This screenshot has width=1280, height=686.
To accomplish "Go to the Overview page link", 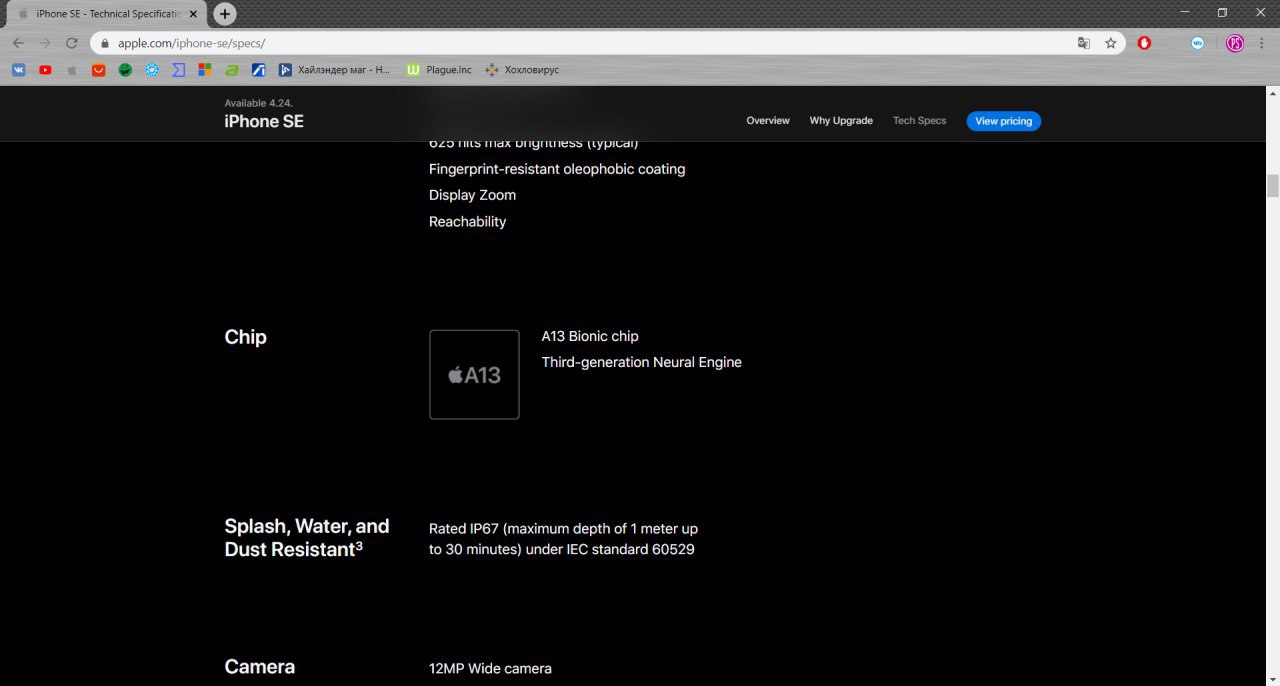I will point(768,121).
